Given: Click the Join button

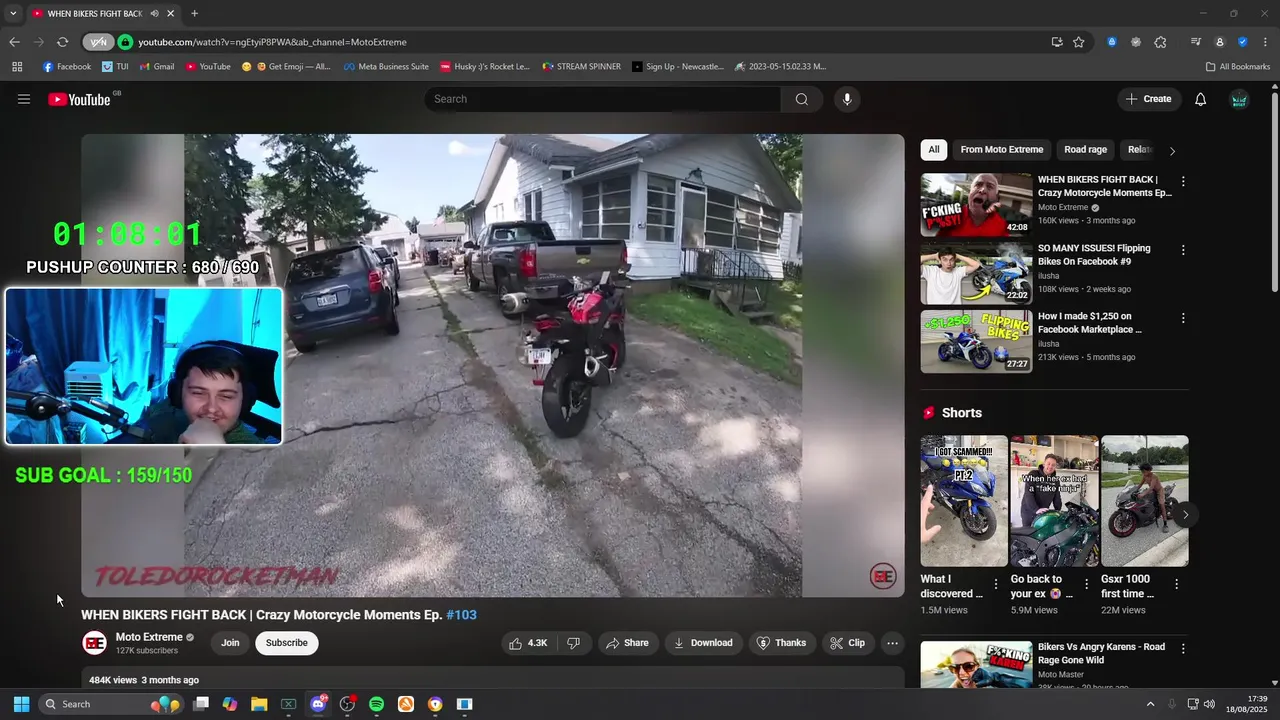Looking at the screenshot, I should (230, 643).
